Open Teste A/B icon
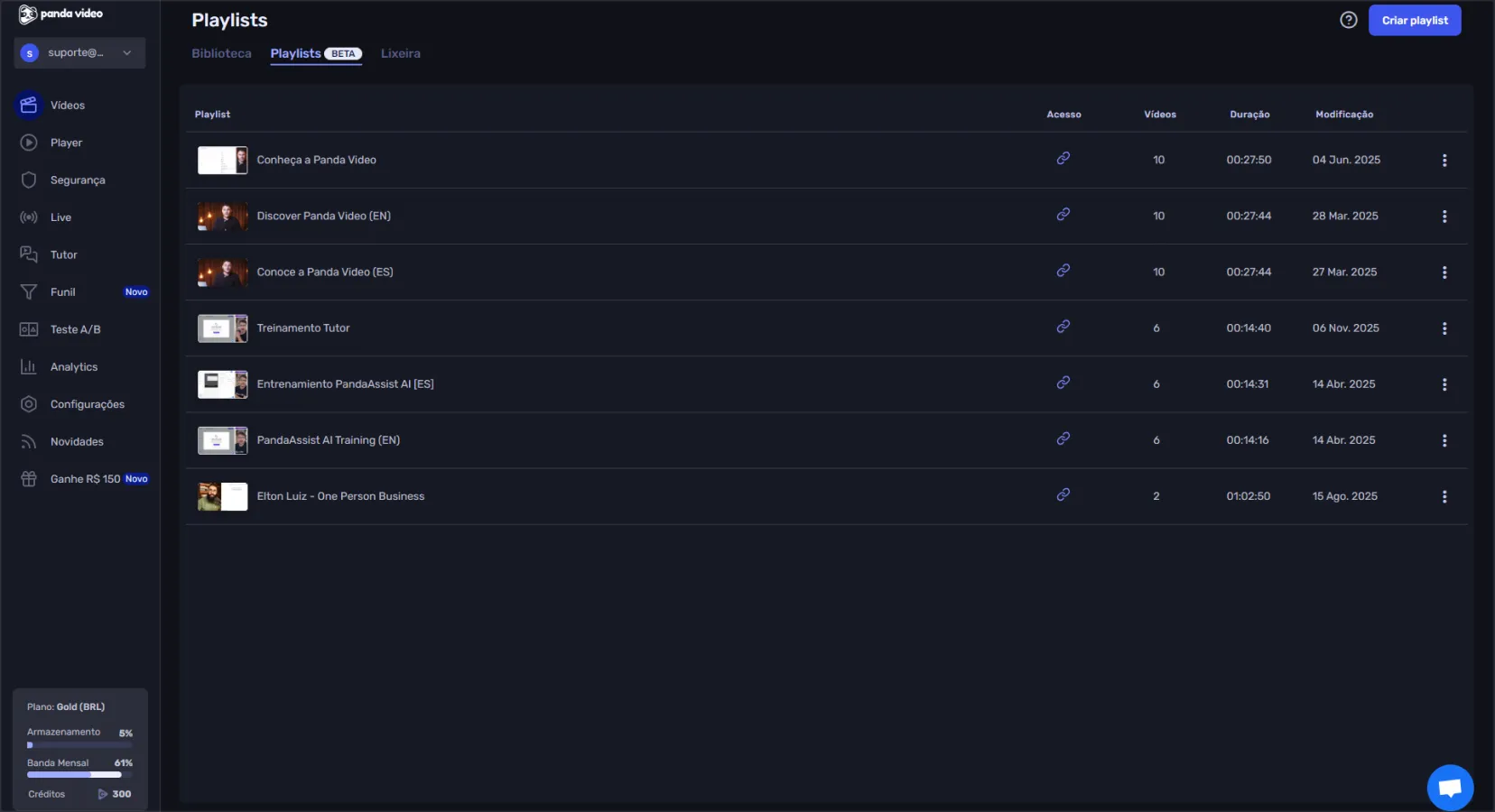This screenshot has width=1495, height=812. click(29, 329)
